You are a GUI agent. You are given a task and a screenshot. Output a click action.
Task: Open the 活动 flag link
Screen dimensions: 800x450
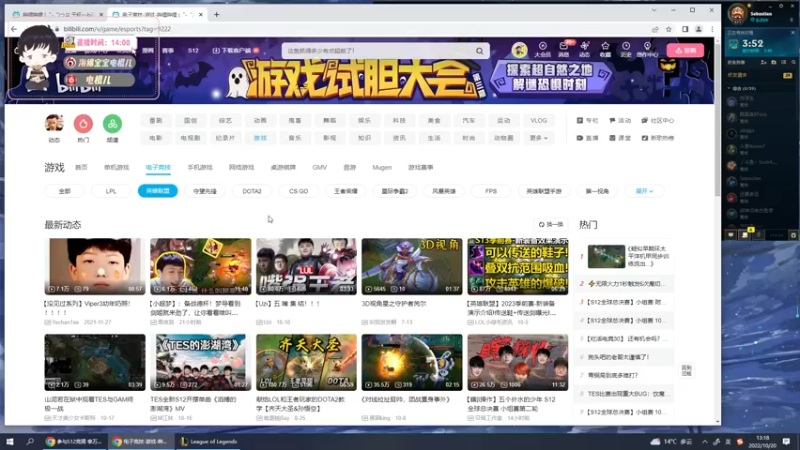point(620,121)
